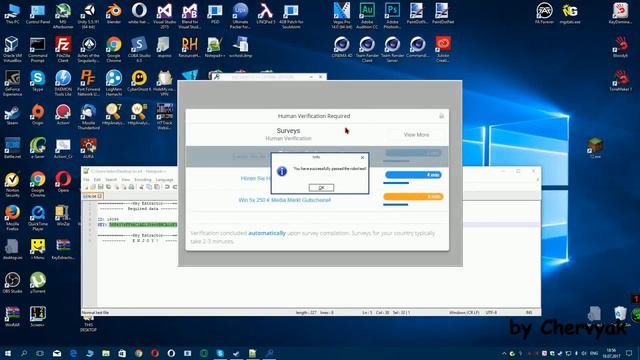The image size is (640, 360).
Task: Click the Control Panel desktop icon
Action: pos(38,13)
